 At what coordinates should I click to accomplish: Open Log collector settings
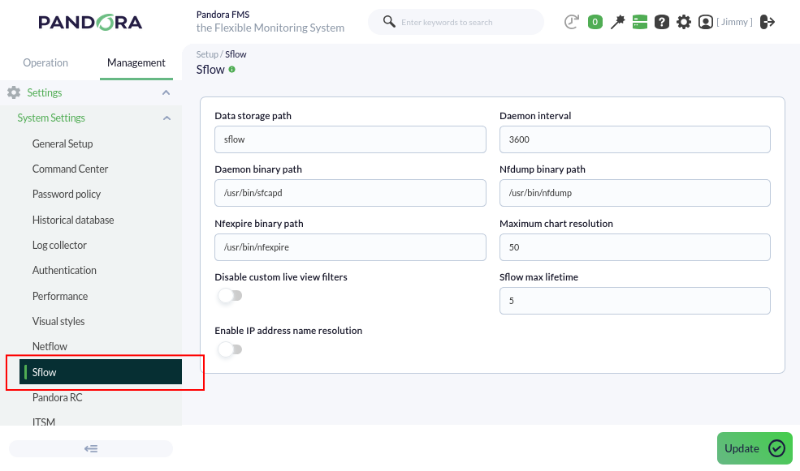59,245
